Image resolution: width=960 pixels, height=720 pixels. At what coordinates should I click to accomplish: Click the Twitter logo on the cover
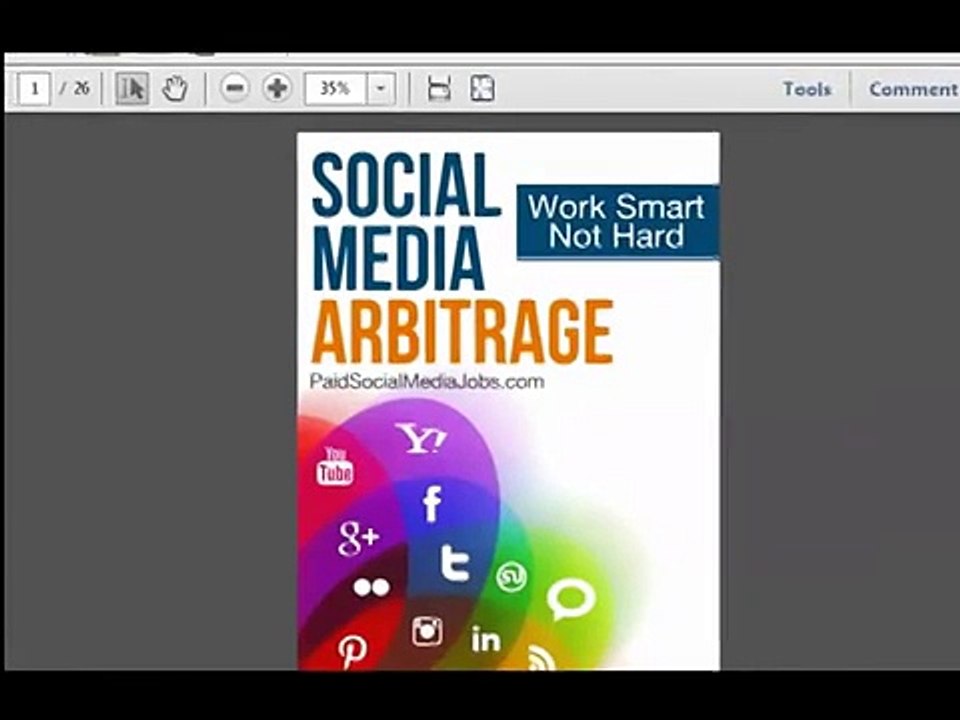coord(456,563)
